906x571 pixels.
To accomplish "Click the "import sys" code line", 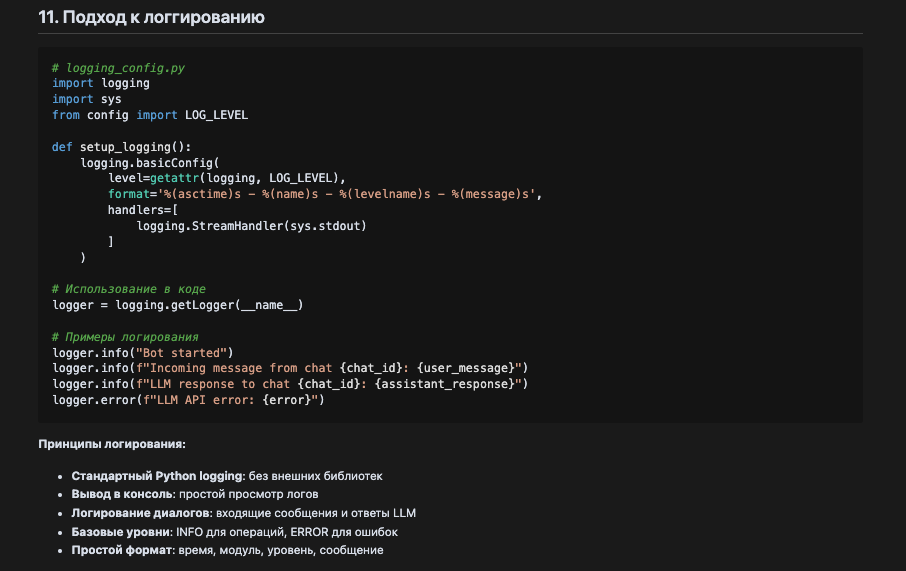I will [87, 99].
